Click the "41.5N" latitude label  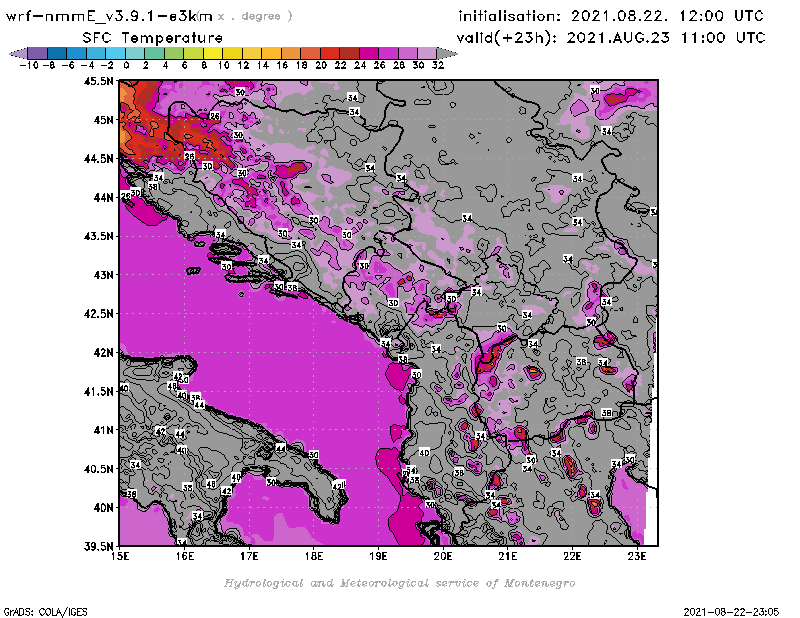(98, 391)
